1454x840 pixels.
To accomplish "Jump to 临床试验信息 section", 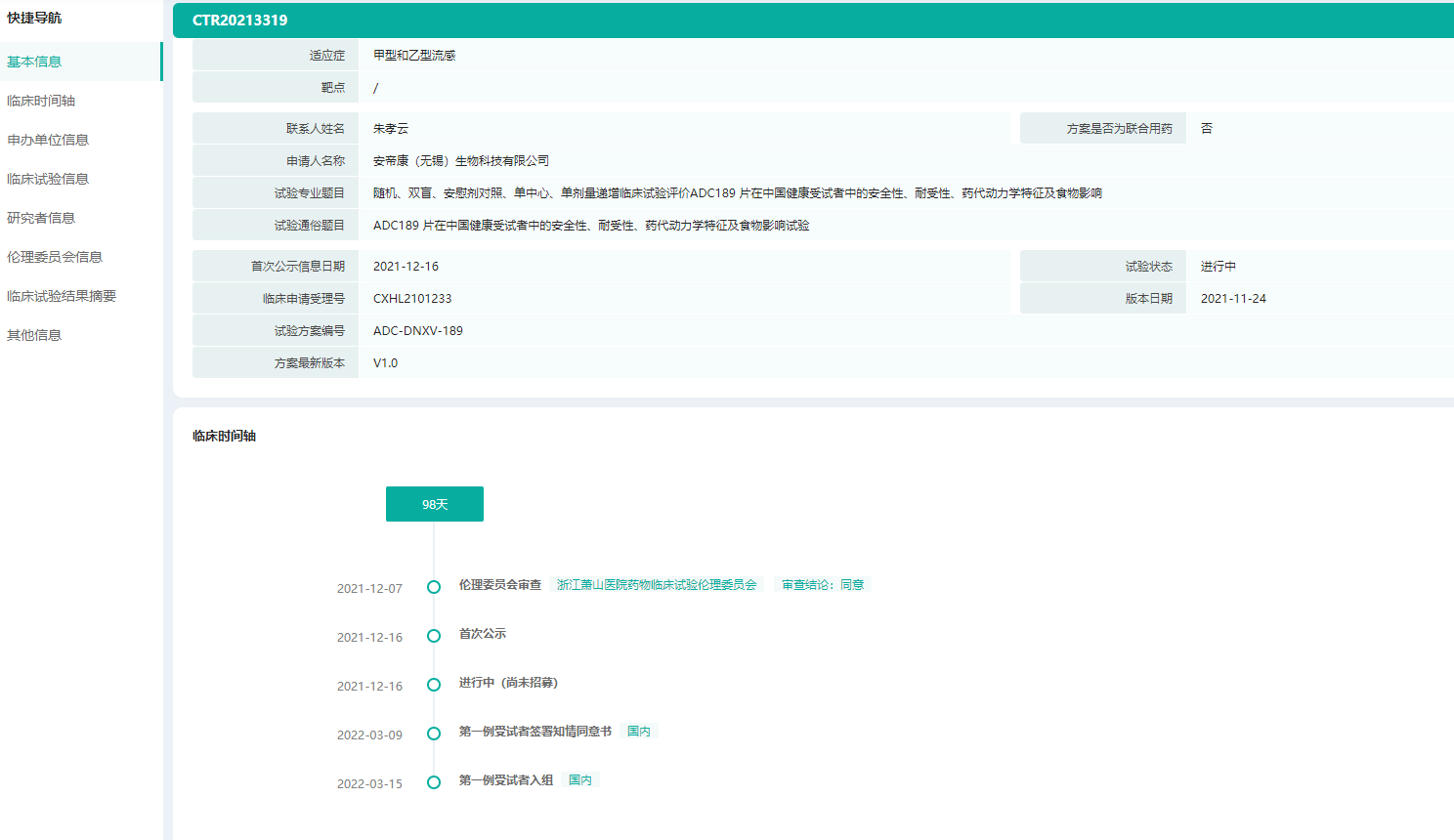I will coord(48,179).
